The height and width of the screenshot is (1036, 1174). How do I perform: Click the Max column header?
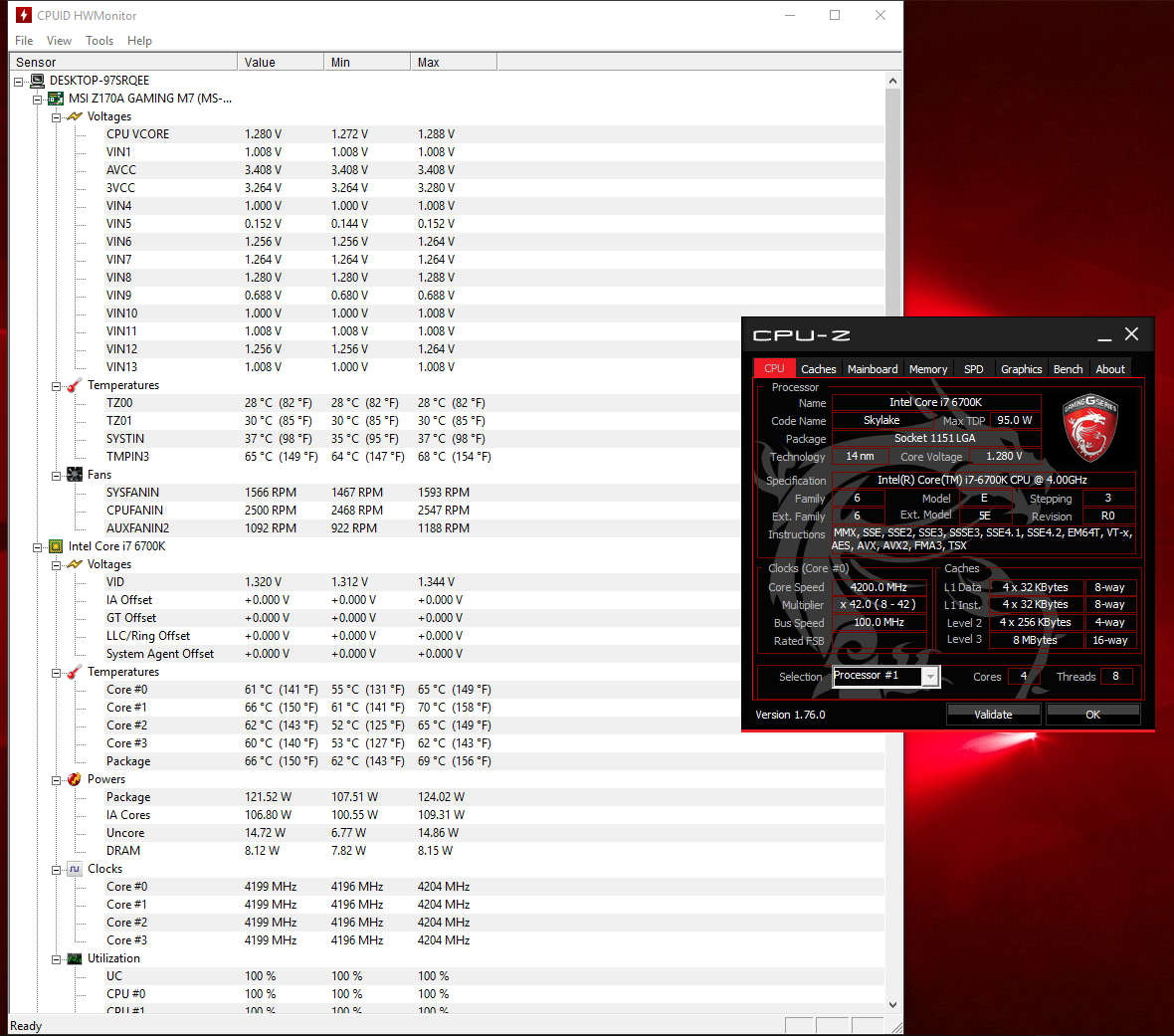pyautogui.click(x=454, y=62)
